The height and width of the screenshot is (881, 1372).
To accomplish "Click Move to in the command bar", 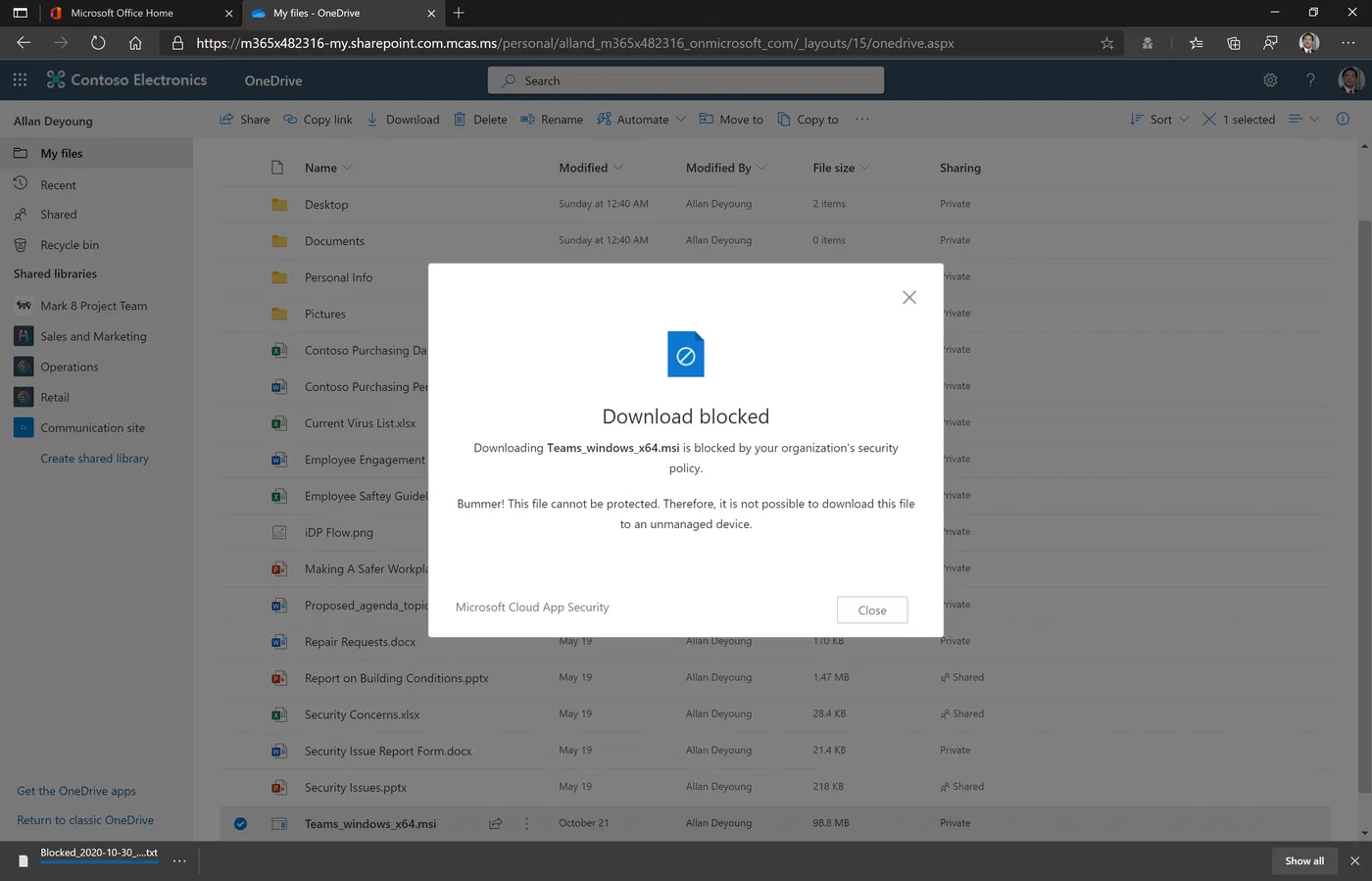I will 731,120.
